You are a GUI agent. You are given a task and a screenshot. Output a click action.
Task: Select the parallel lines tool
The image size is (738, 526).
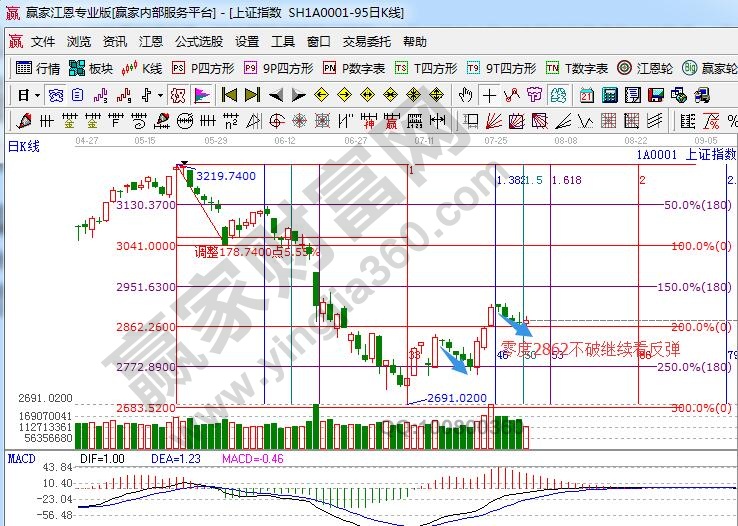click(655, 121)
